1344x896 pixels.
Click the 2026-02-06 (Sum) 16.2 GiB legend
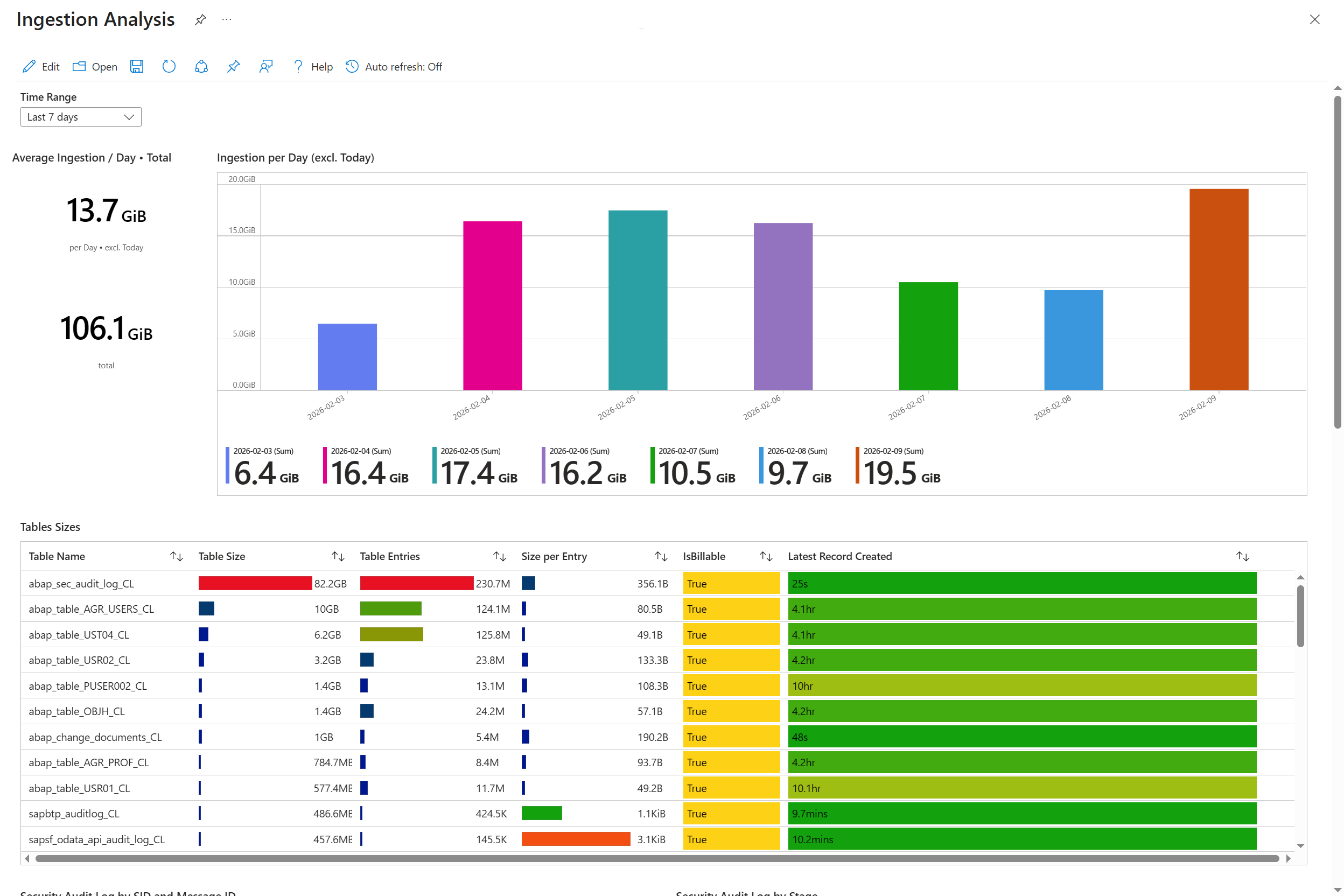click(x=585, y=466)
